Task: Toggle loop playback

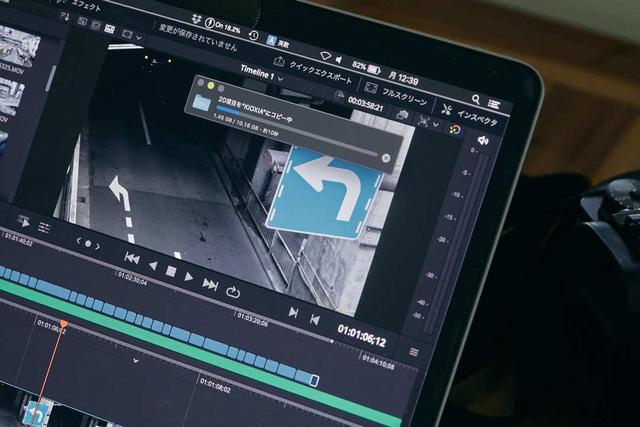Action: tap(233, 291)
